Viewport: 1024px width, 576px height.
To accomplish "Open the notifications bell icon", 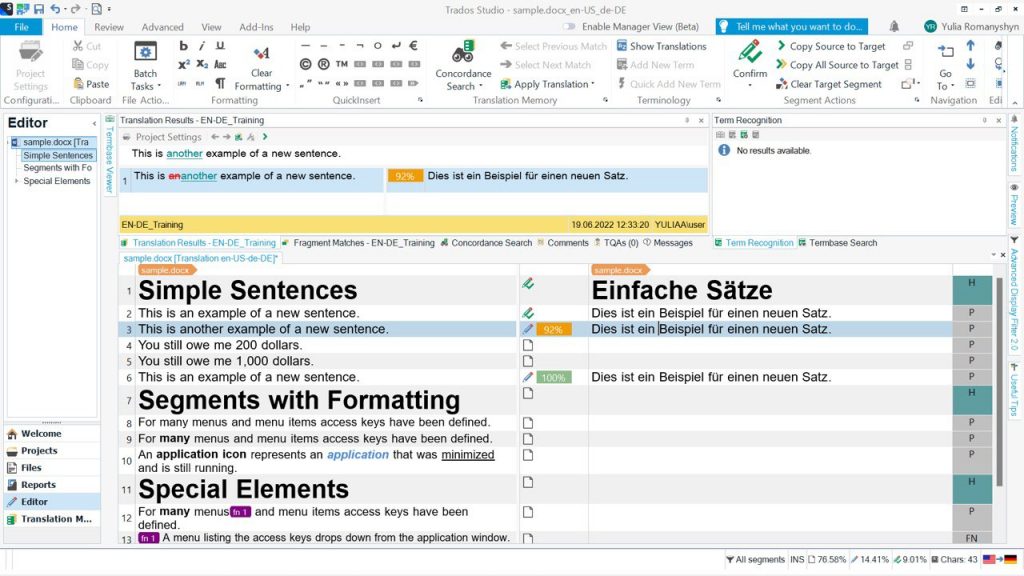I will click(894, 26).
